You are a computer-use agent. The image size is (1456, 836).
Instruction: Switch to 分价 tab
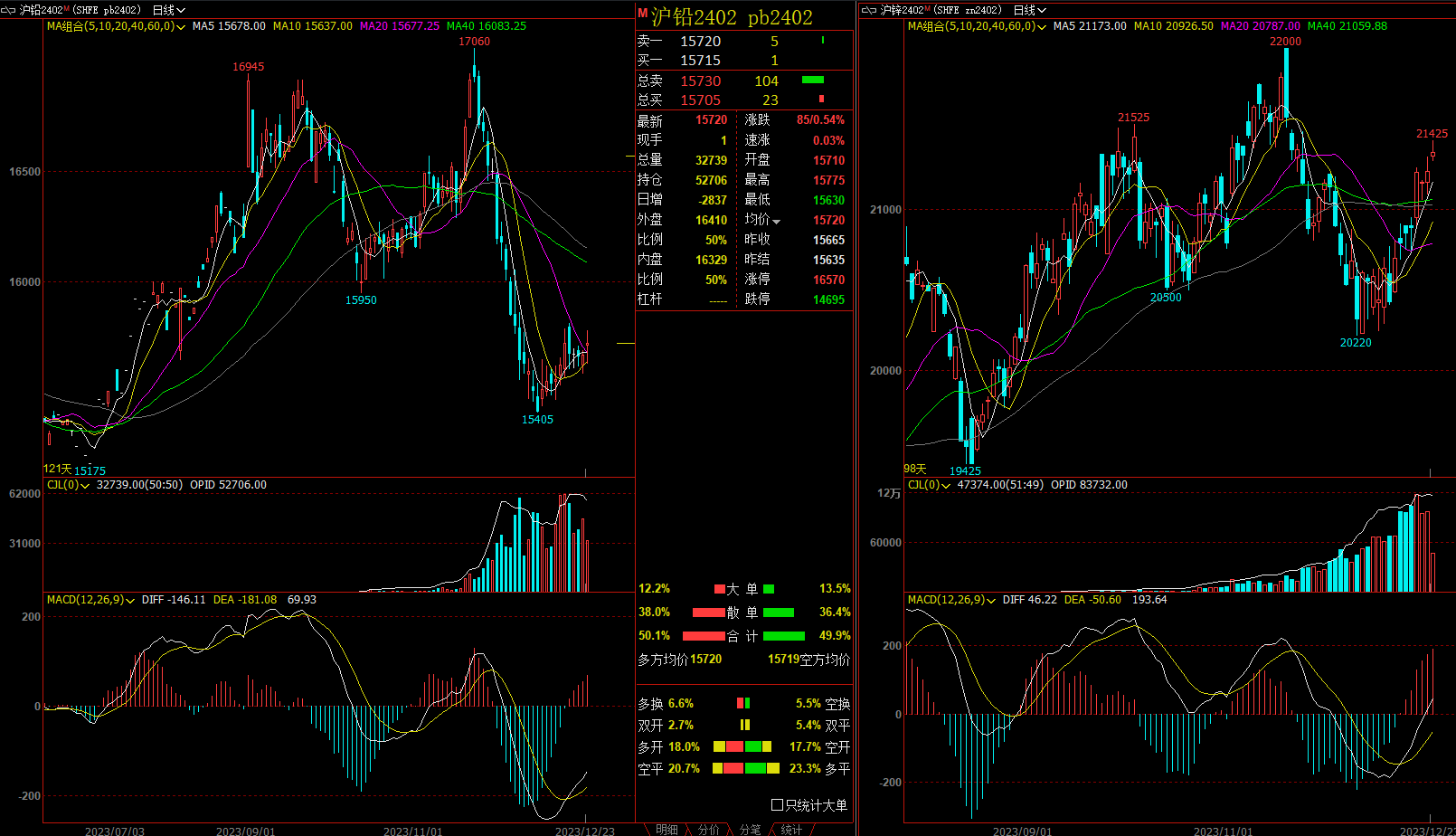708,829
